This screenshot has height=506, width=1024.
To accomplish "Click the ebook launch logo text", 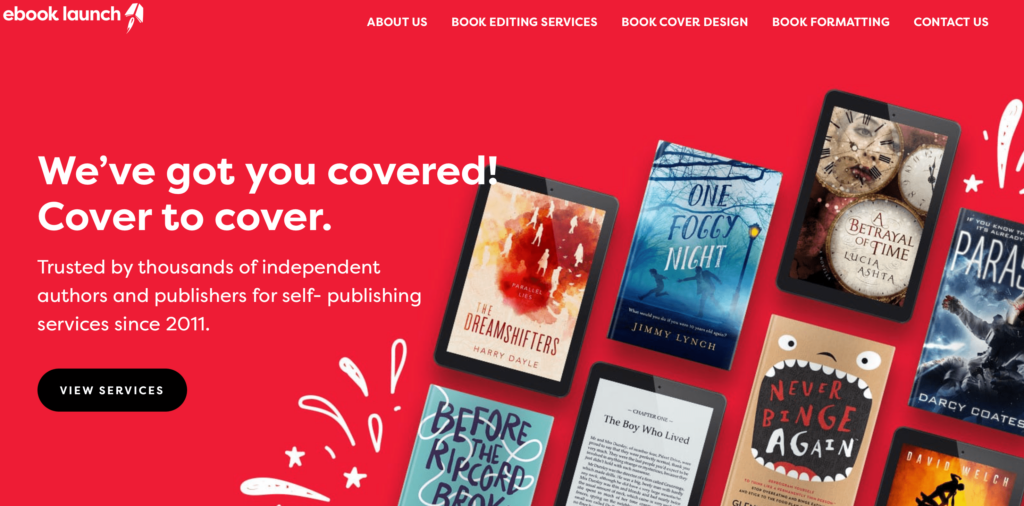I will click(62, 15).
